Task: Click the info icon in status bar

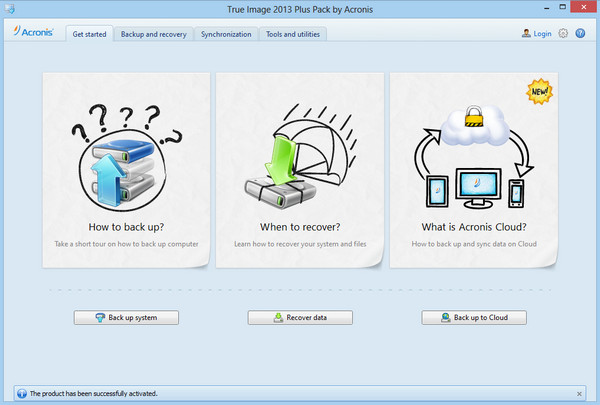Action: click(x=22, y=394)
